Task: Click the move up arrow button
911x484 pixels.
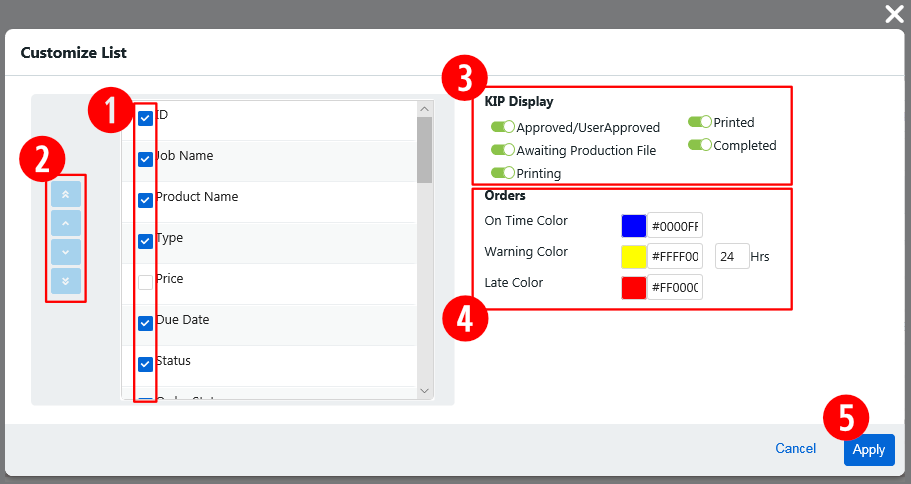Action: coord(65,223)
